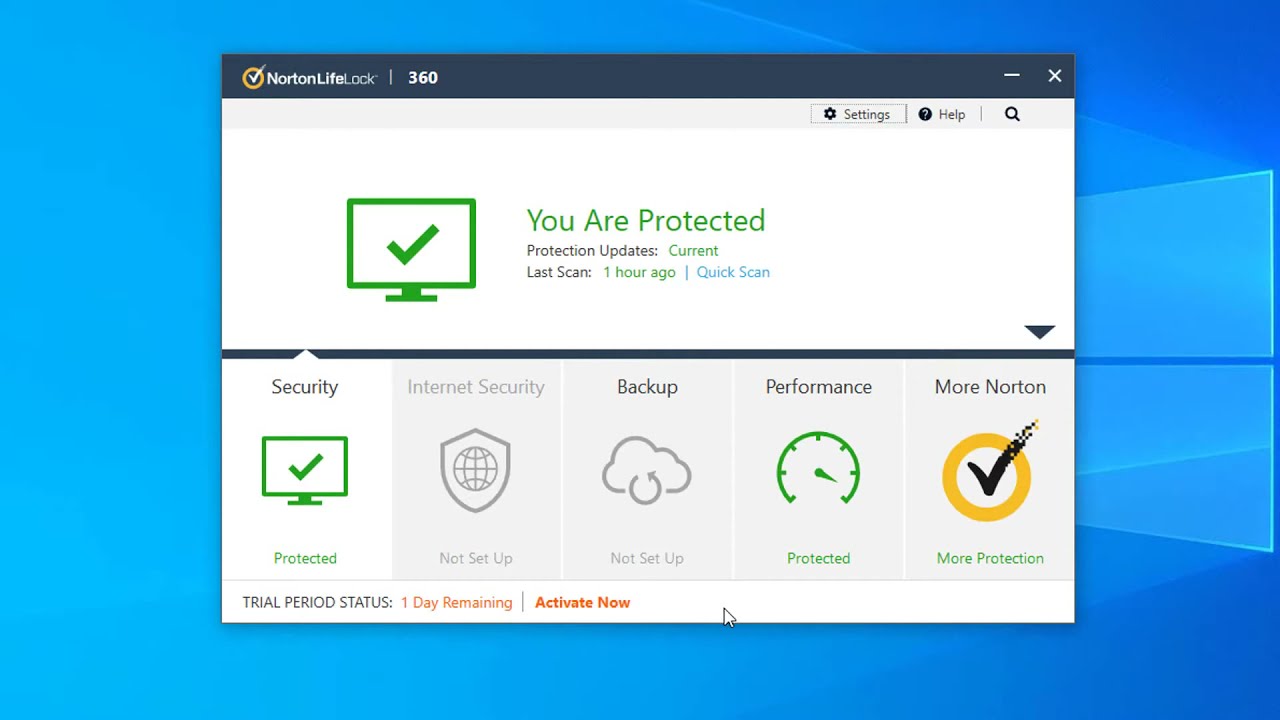
Task: Click the 360 product name in title bar
Action: (423, 77)
